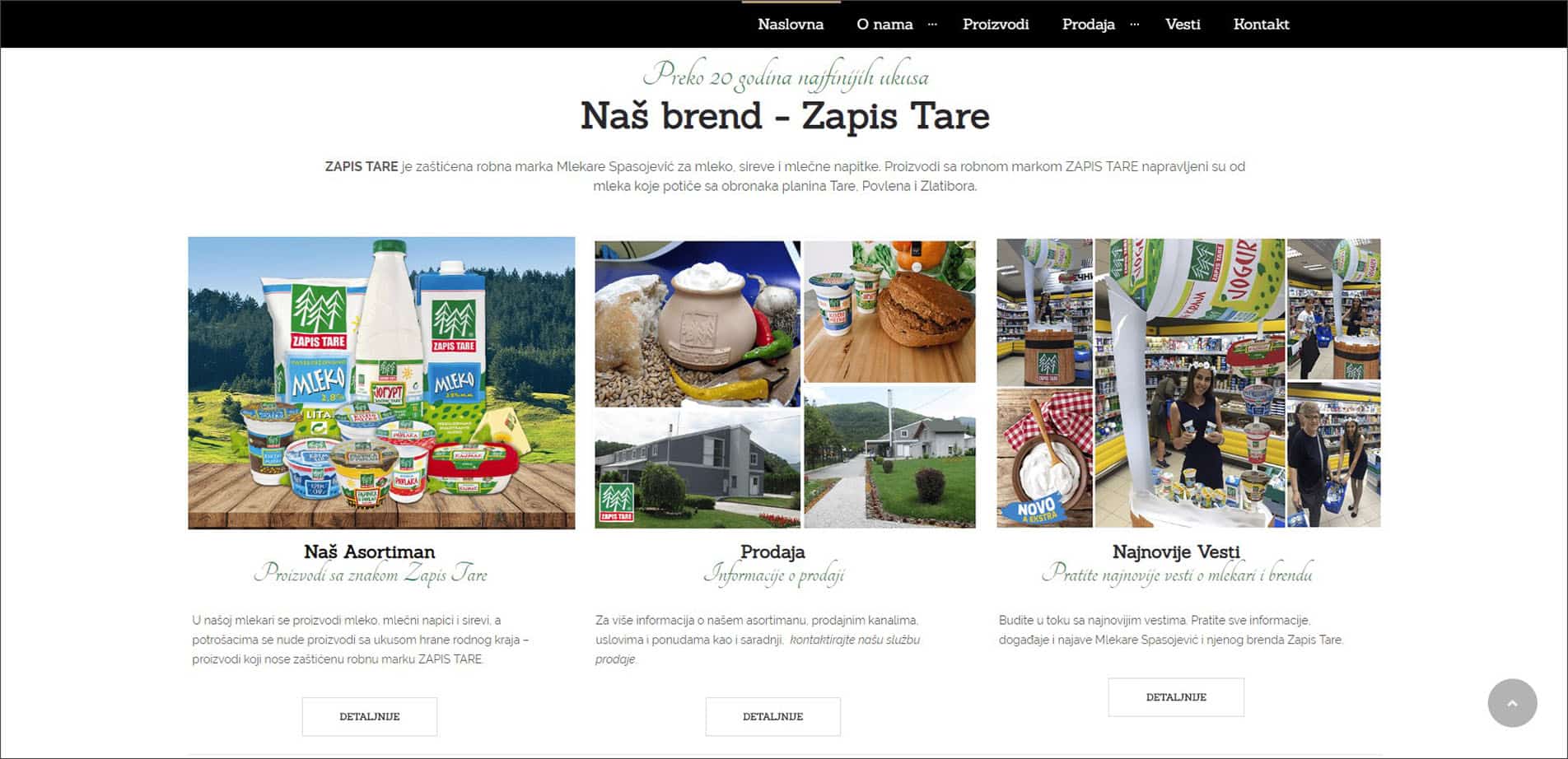Click Detaljnije under Naš Asortiman
The image size is (1568, 759).
[370, 716]
